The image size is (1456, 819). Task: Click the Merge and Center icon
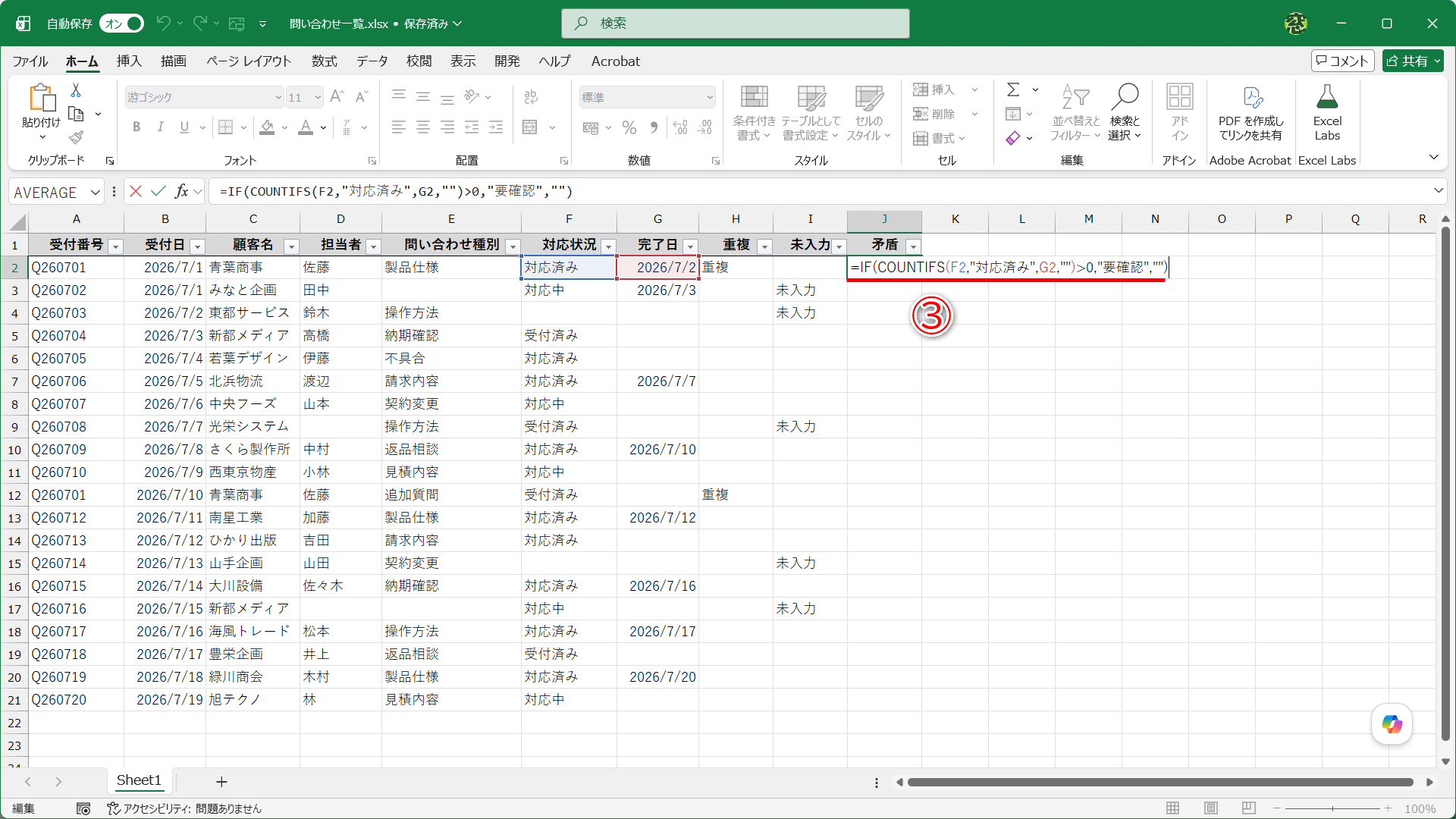tap(531, 127)
